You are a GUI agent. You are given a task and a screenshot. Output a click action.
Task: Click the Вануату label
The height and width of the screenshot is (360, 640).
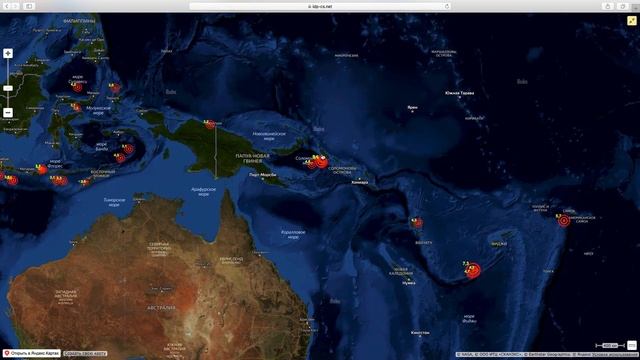(x=423, y=242)
